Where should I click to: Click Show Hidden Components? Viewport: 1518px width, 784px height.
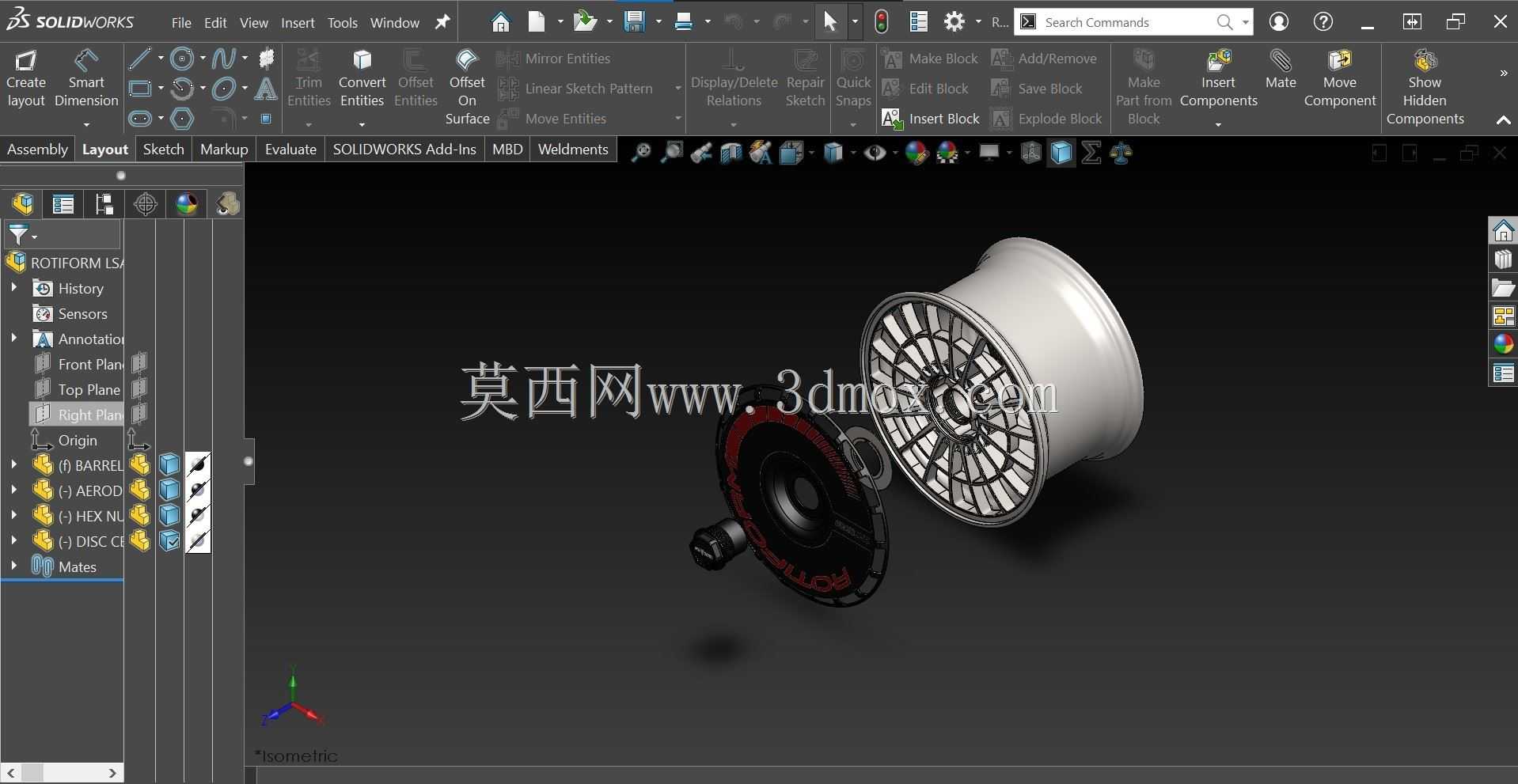coord(1425,87)
